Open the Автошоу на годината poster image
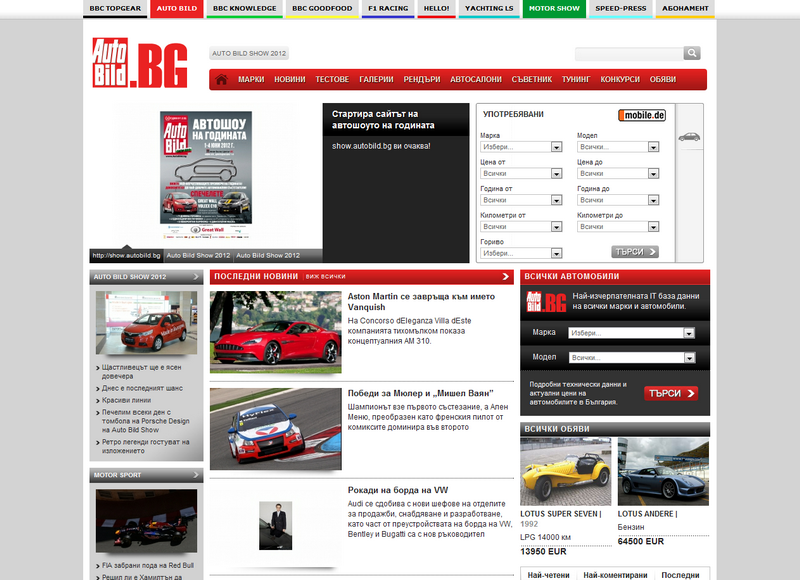The height and width of the screenshot is (580, 800). click(206, 174)
